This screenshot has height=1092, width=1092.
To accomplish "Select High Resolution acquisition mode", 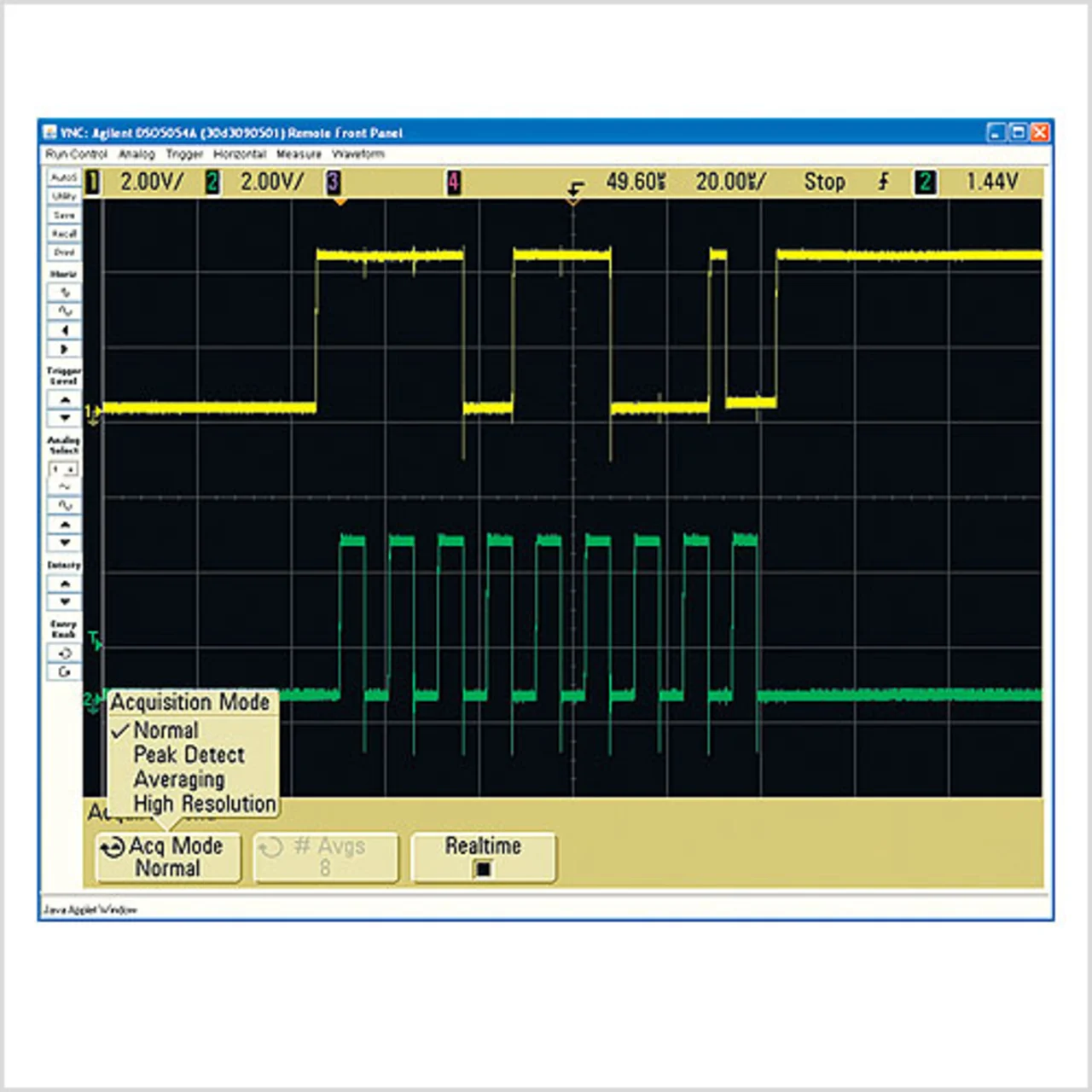I will (x=204, y=804).
